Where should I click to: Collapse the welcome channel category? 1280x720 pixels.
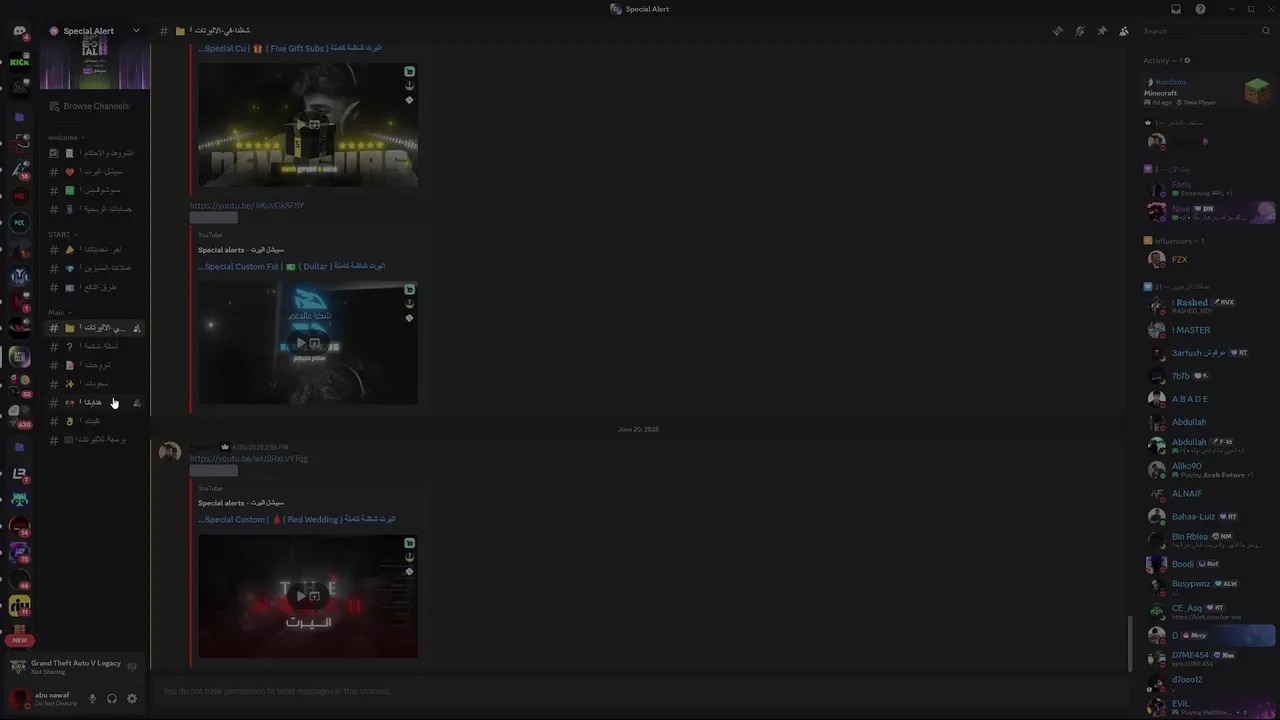point(66,137)
